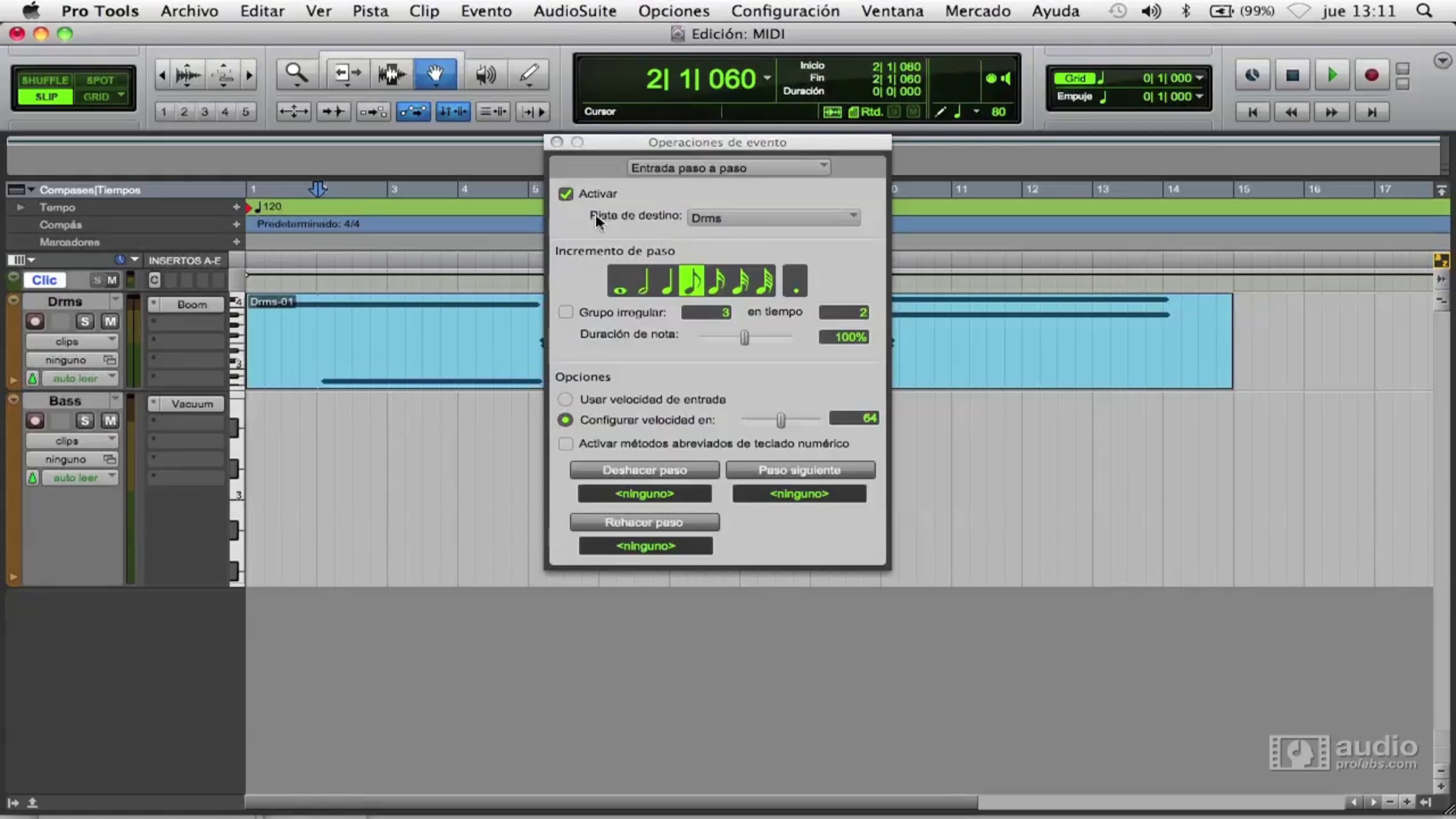Expand the Tempo ruler disclosure triangle
The width and height of the screenshot is (1456, 819).
[21, 207]
